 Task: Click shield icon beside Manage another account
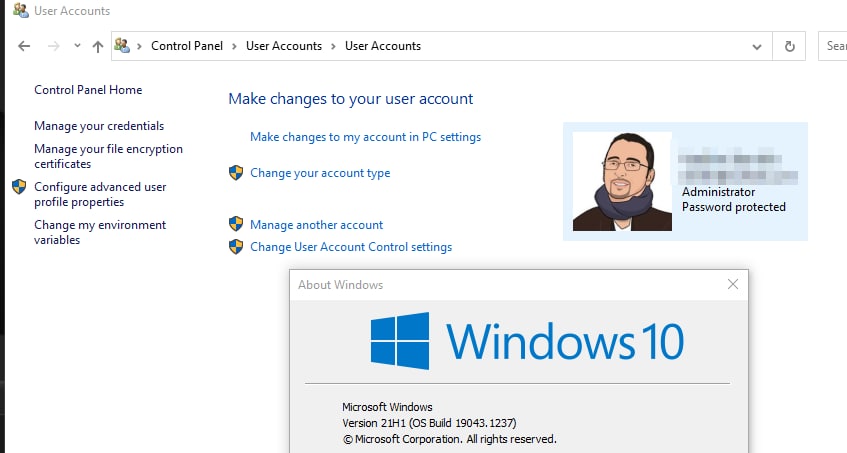236,224
